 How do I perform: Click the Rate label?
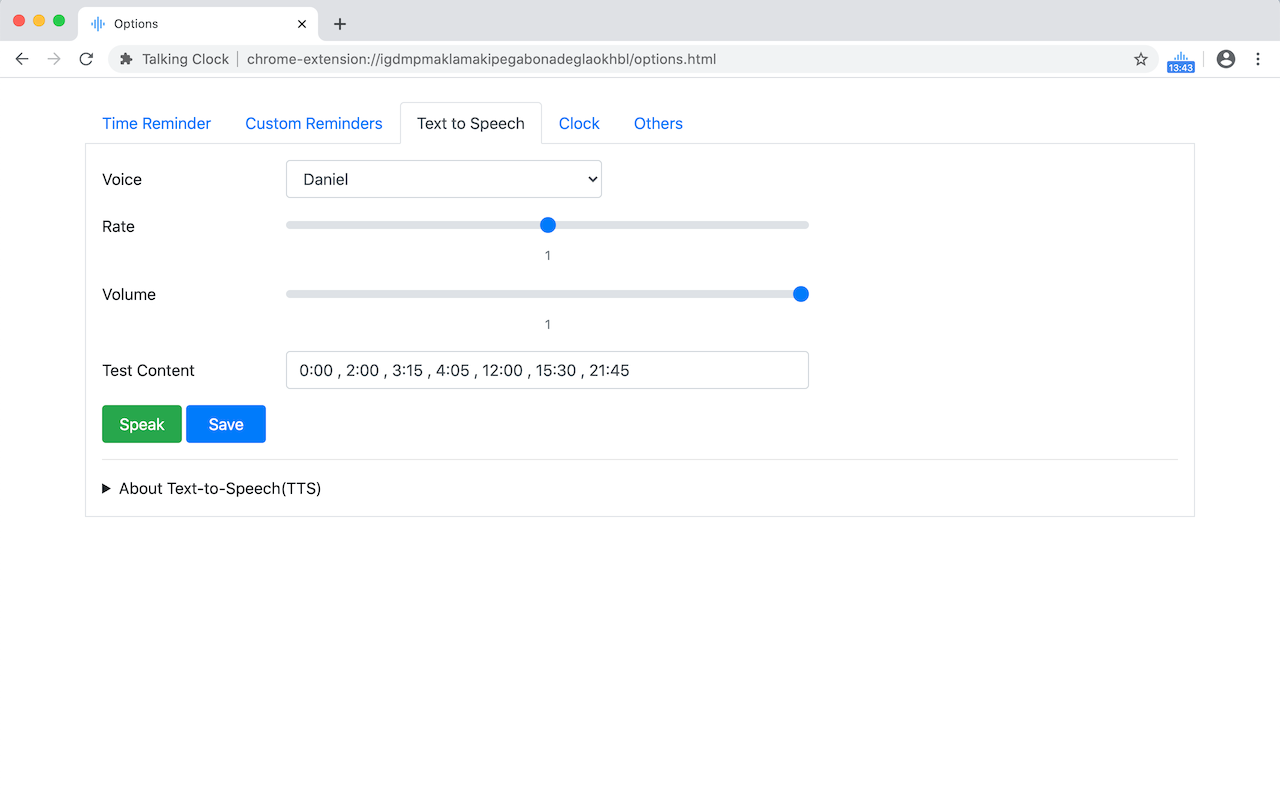tap(118, 227)
